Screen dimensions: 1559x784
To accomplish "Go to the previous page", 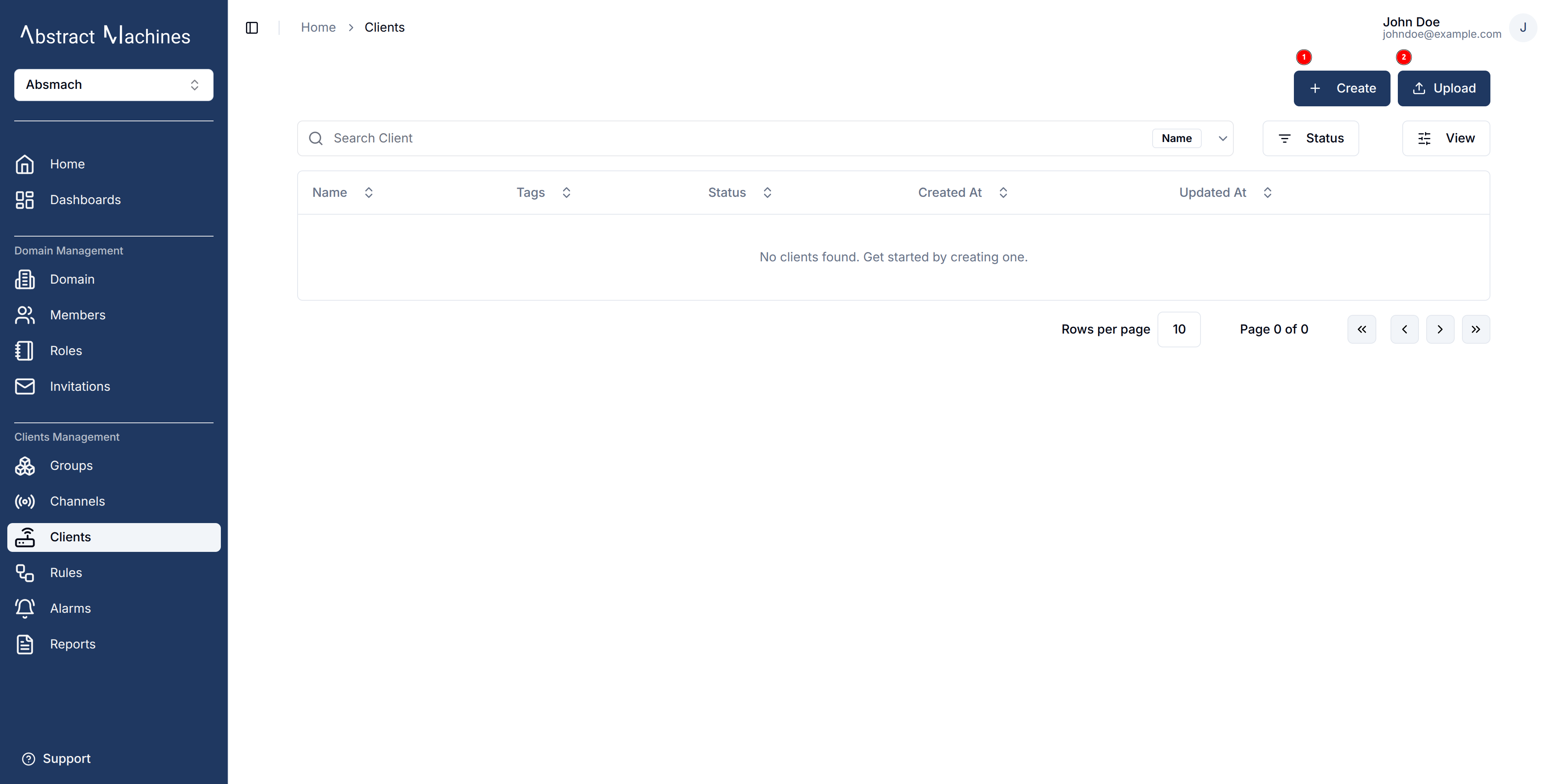I will coord(1404,329).
